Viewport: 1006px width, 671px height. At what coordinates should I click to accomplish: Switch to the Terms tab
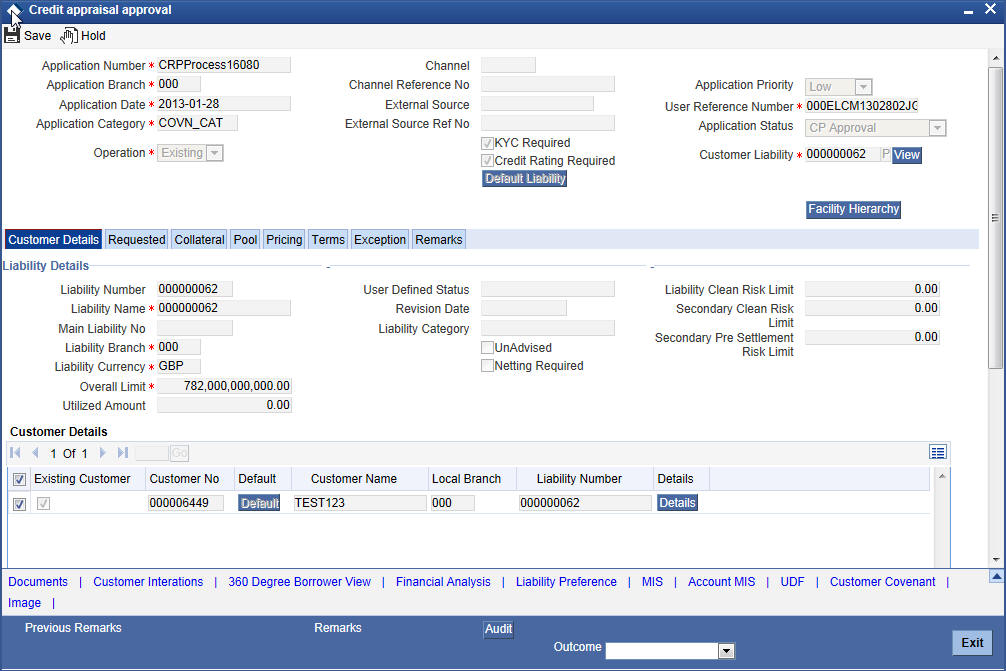(x=328, y=240)
